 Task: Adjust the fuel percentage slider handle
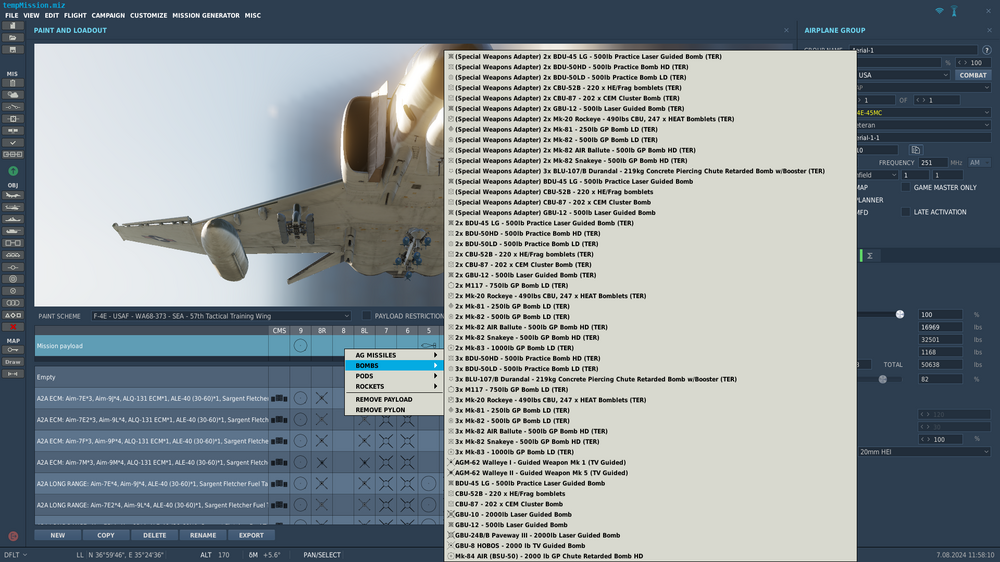900,314
